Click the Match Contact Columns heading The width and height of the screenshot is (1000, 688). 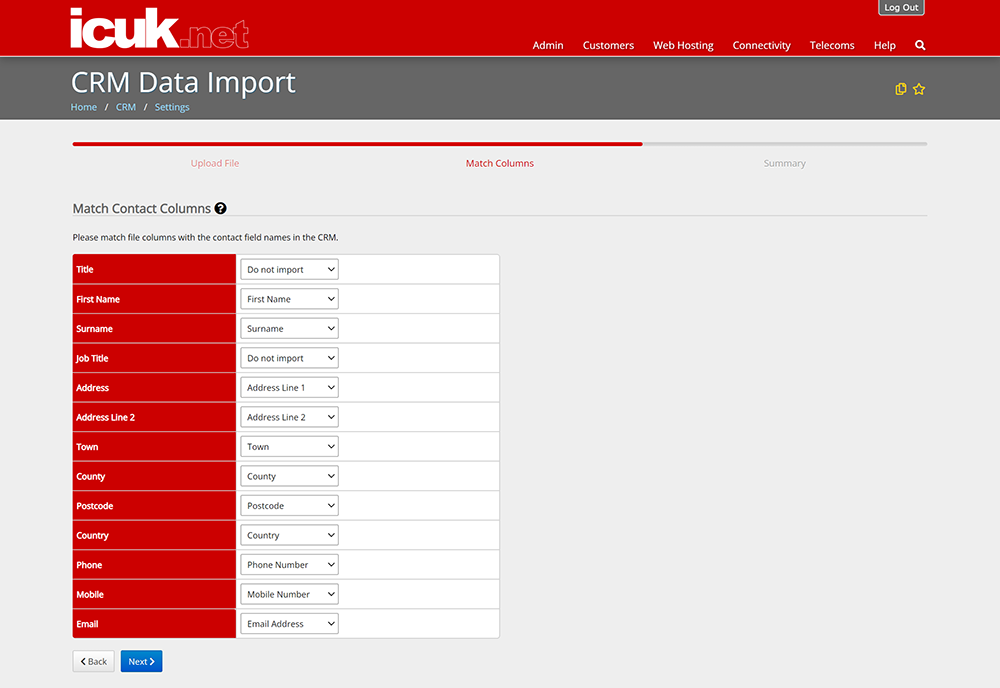(142, 209)
